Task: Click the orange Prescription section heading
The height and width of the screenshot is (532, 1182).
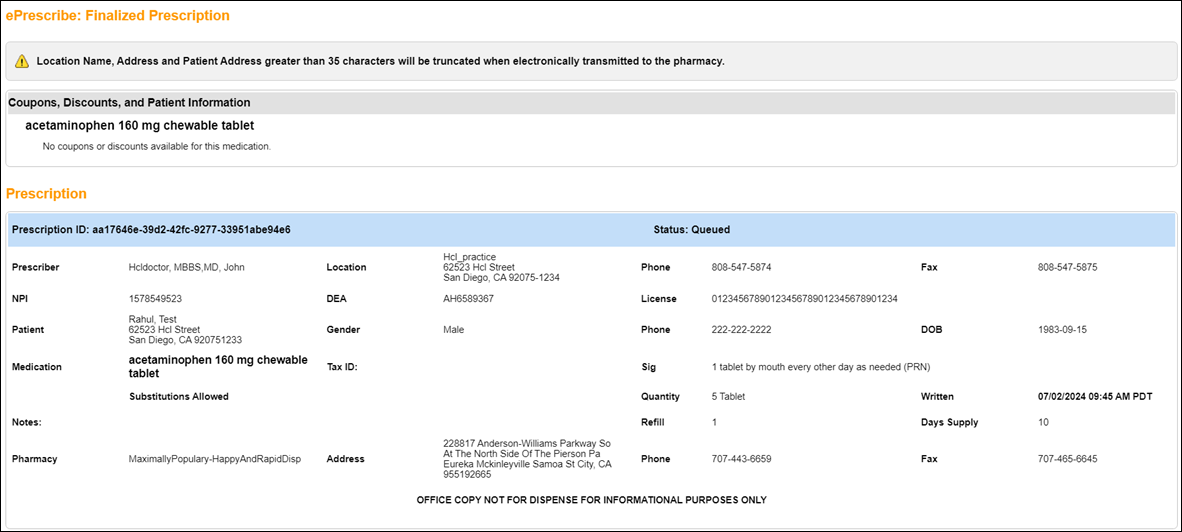Action: click(x=46, y=194)
